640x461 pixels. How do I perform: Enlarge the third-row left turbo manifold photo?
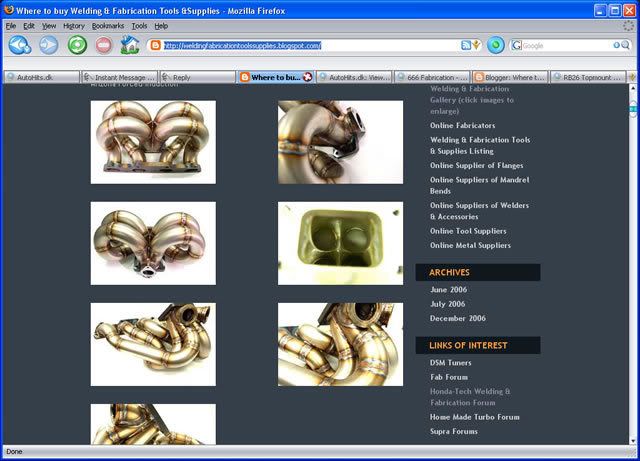(153, 344)
